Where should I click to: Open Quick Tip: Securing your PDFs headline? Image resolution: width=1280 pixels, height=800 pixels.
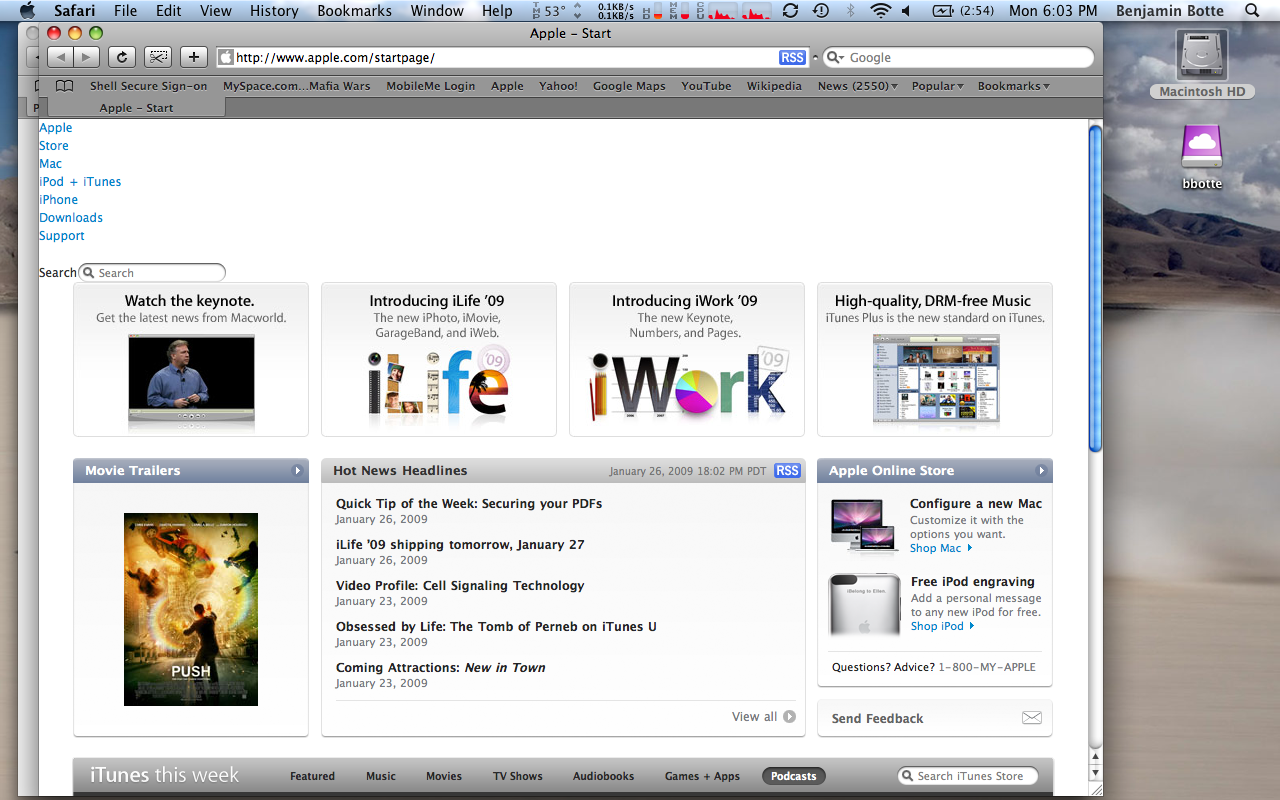[469, 504]
